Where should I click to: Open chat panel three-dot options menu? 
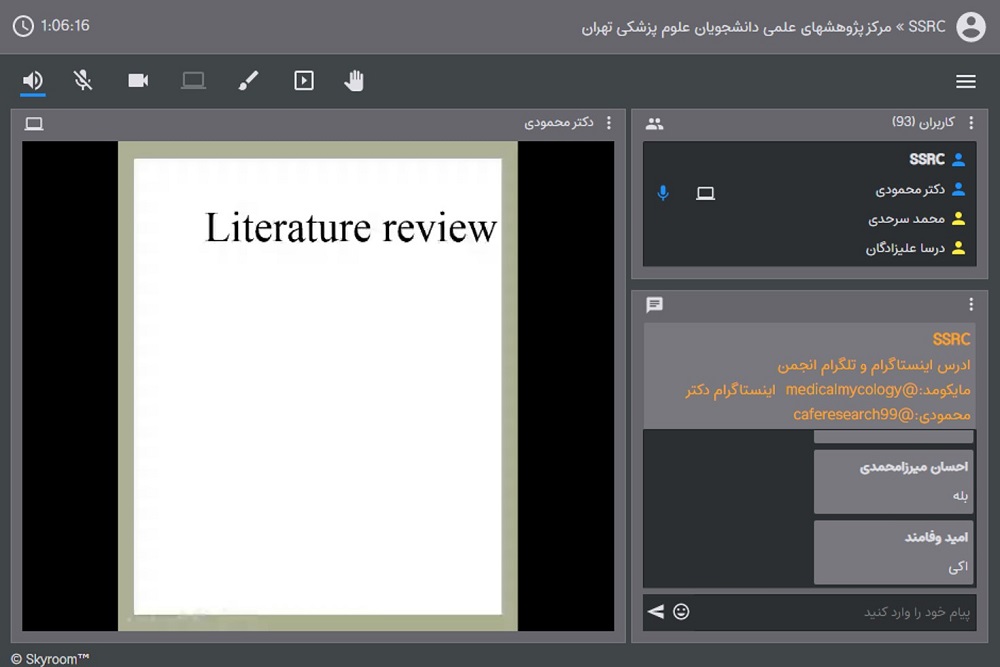pos(970,305)
